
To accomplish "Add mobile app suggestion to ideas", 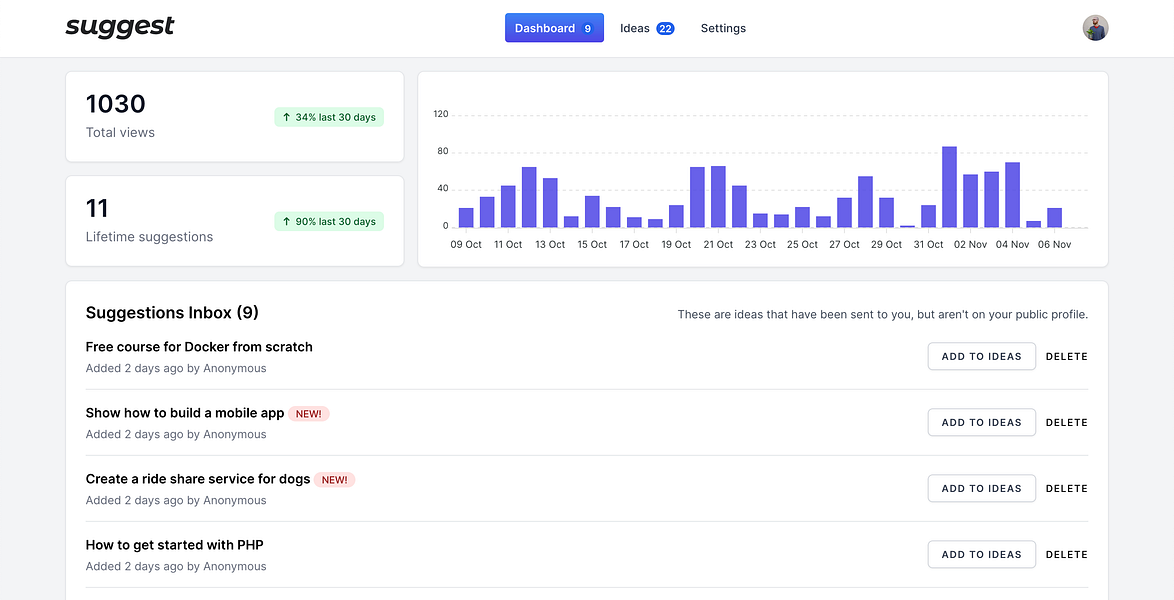I will 982,422.
